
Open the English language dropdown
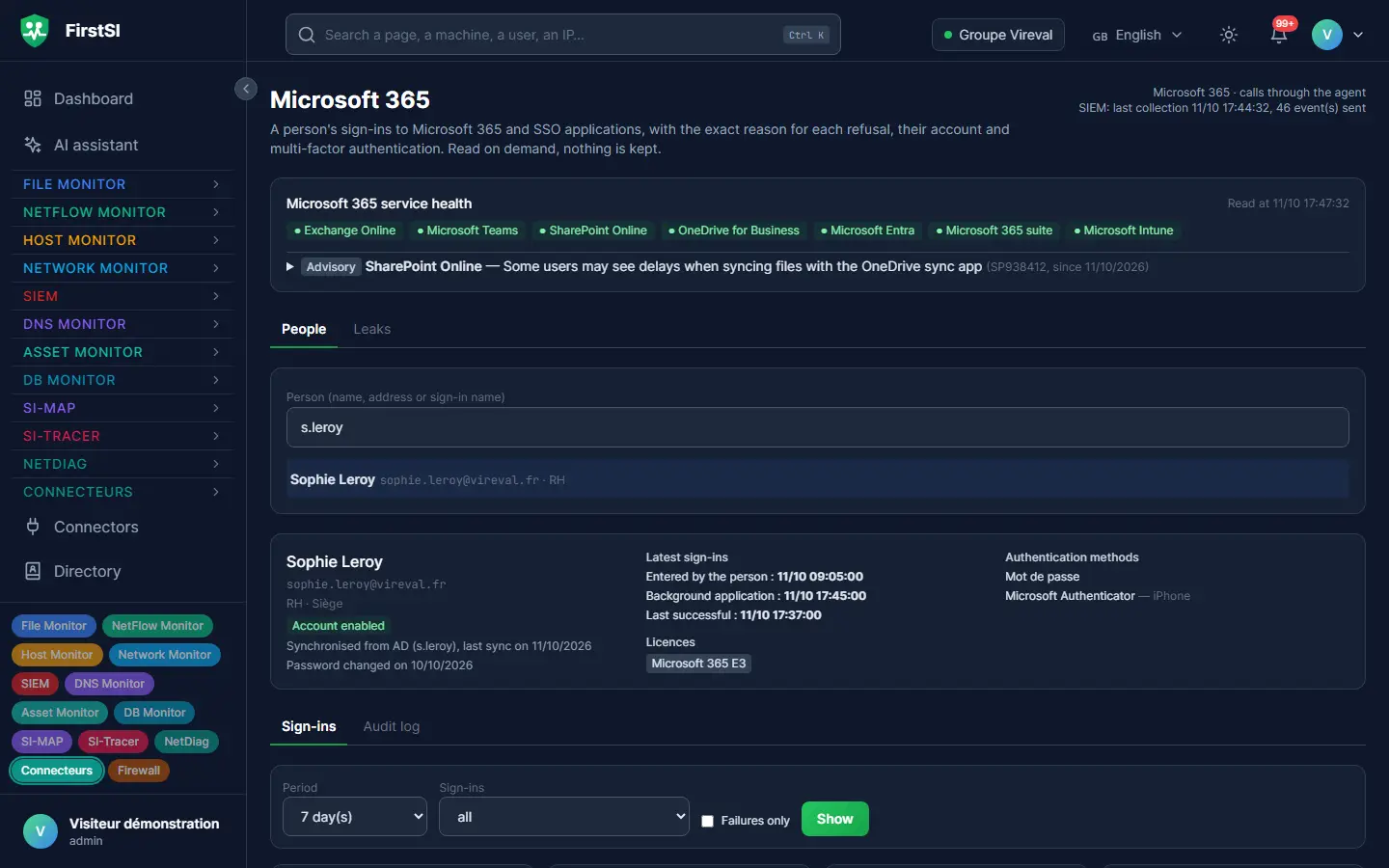[x=1137, y=35]
